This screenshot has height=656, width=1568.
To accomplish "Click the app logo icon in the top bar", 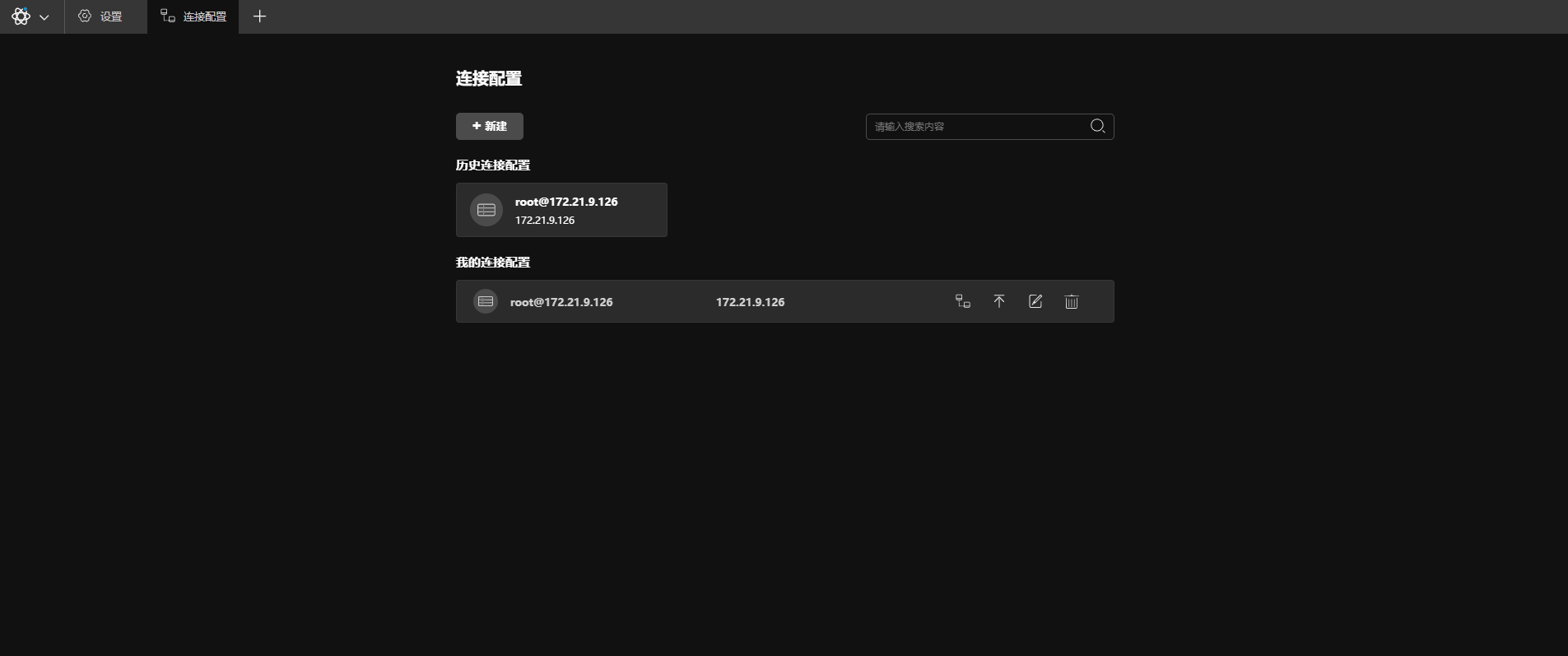I will pos(21,16).
